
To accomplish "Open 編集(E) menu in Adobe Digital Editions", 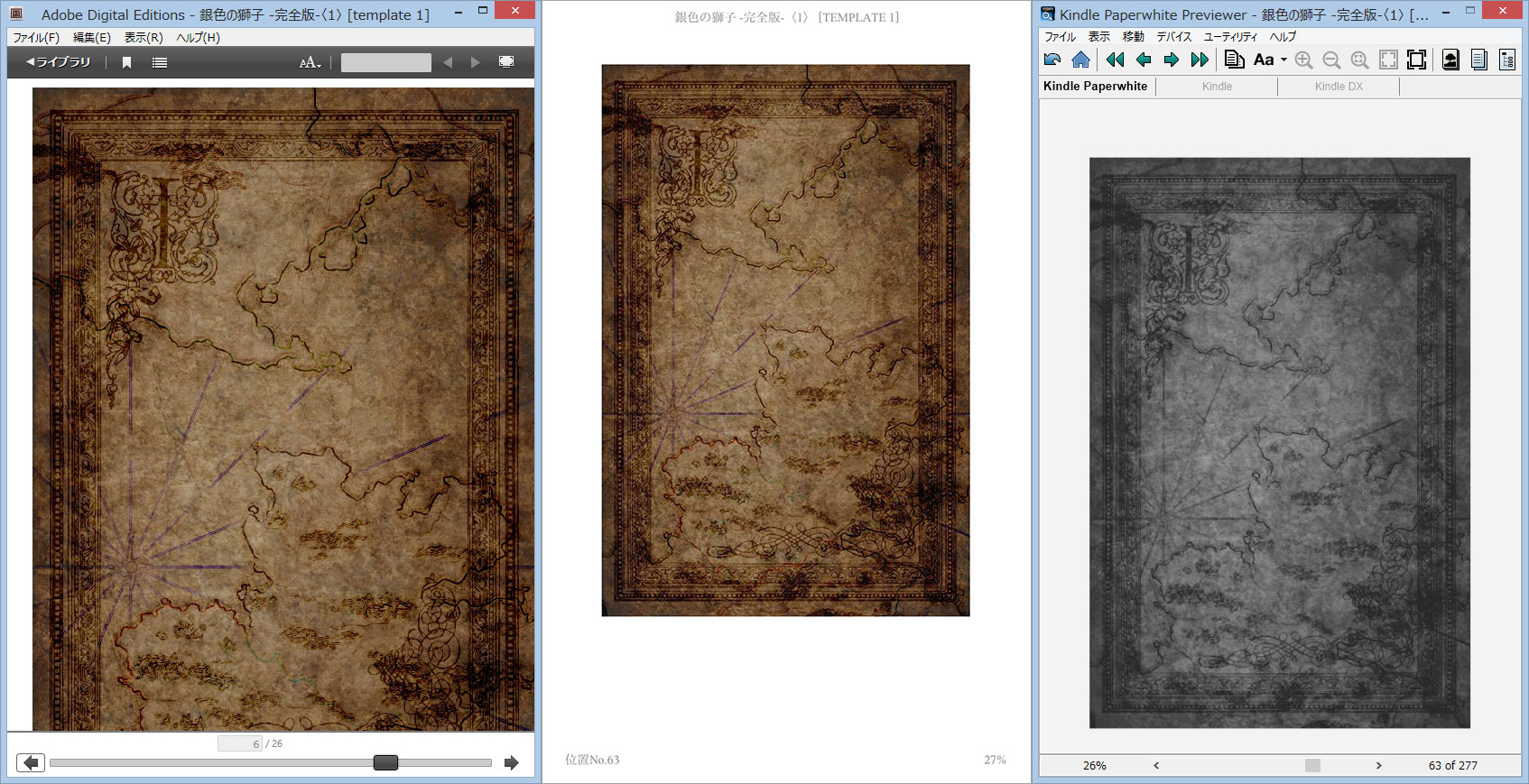I will pos(92,38).
